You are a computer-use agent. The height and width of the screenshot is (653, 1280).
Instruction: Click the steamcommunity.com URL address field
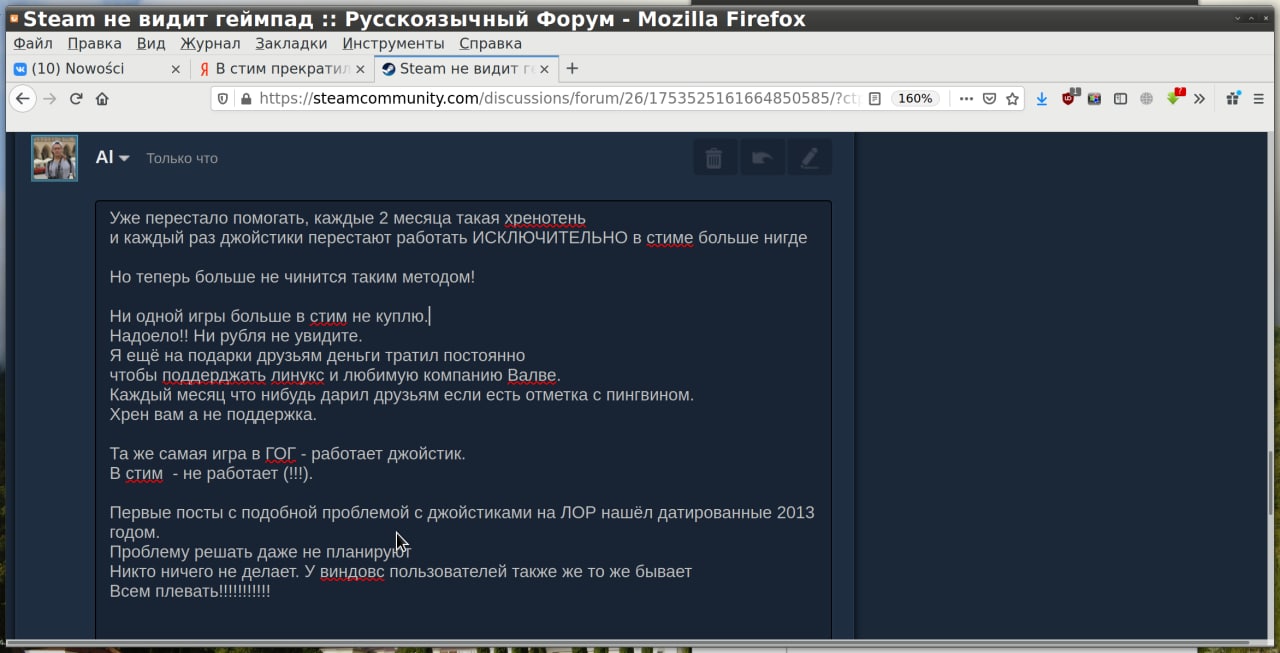558,99
